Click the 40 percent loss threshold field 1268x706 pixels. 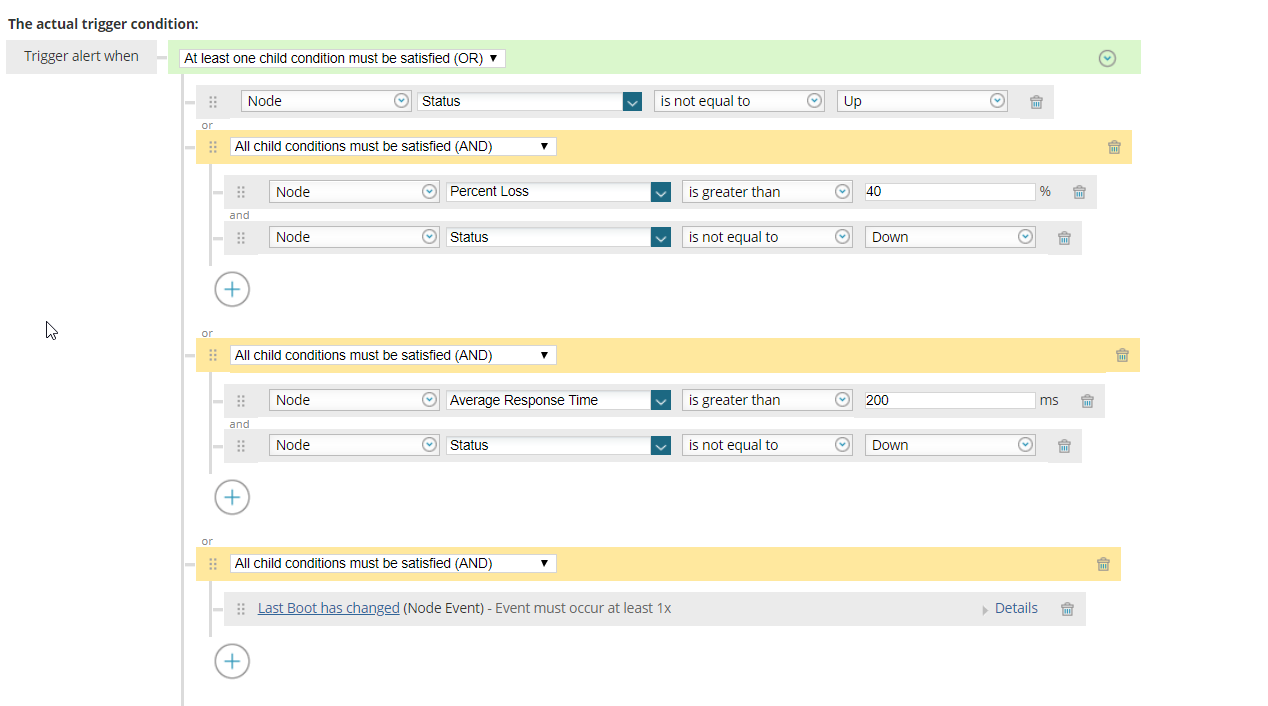948,191
